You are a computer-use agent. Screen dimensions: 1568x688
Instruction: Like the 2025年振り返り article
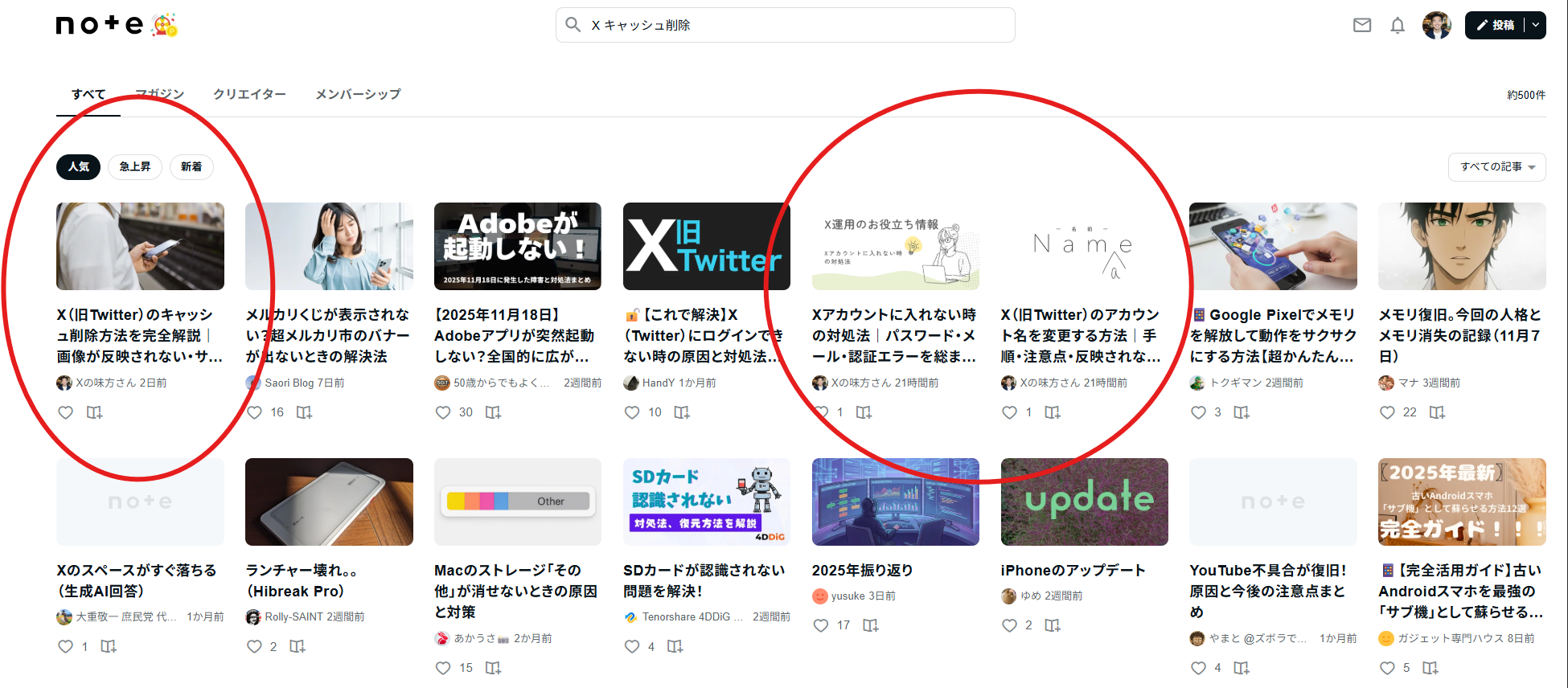[821, 625]
